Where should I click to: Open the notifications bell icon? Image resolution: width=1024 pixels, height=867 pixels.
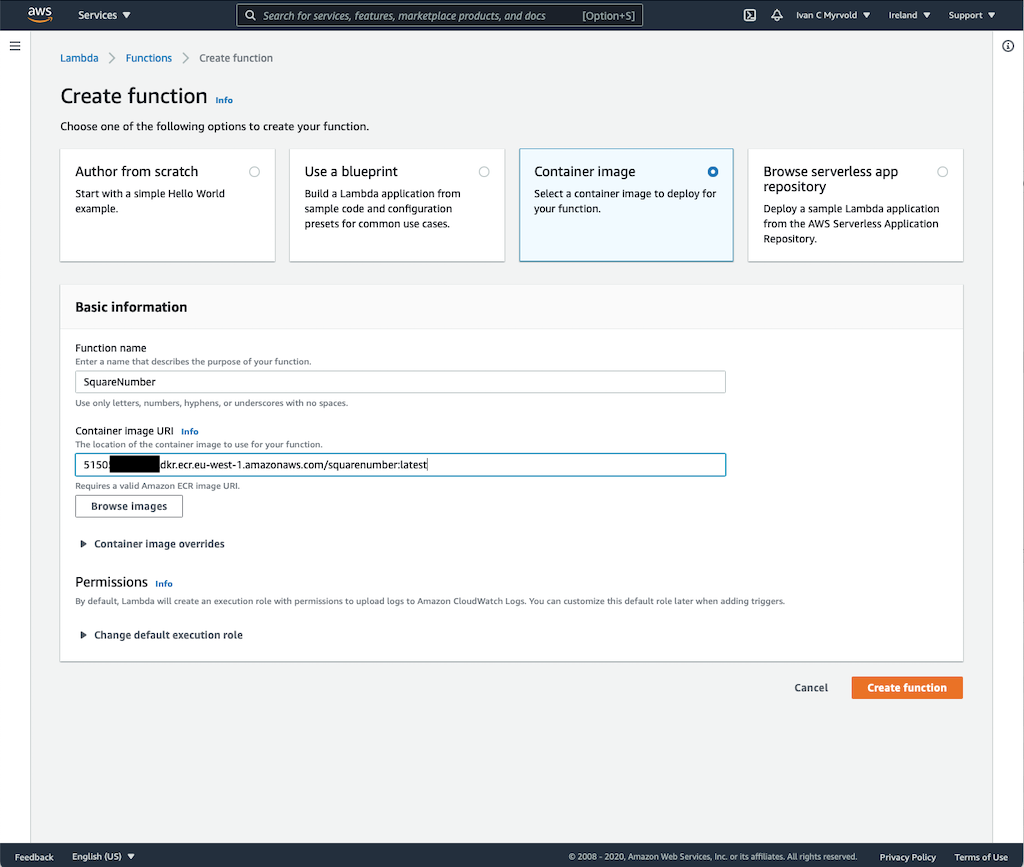pyautogui.click(x=776, y=15)
